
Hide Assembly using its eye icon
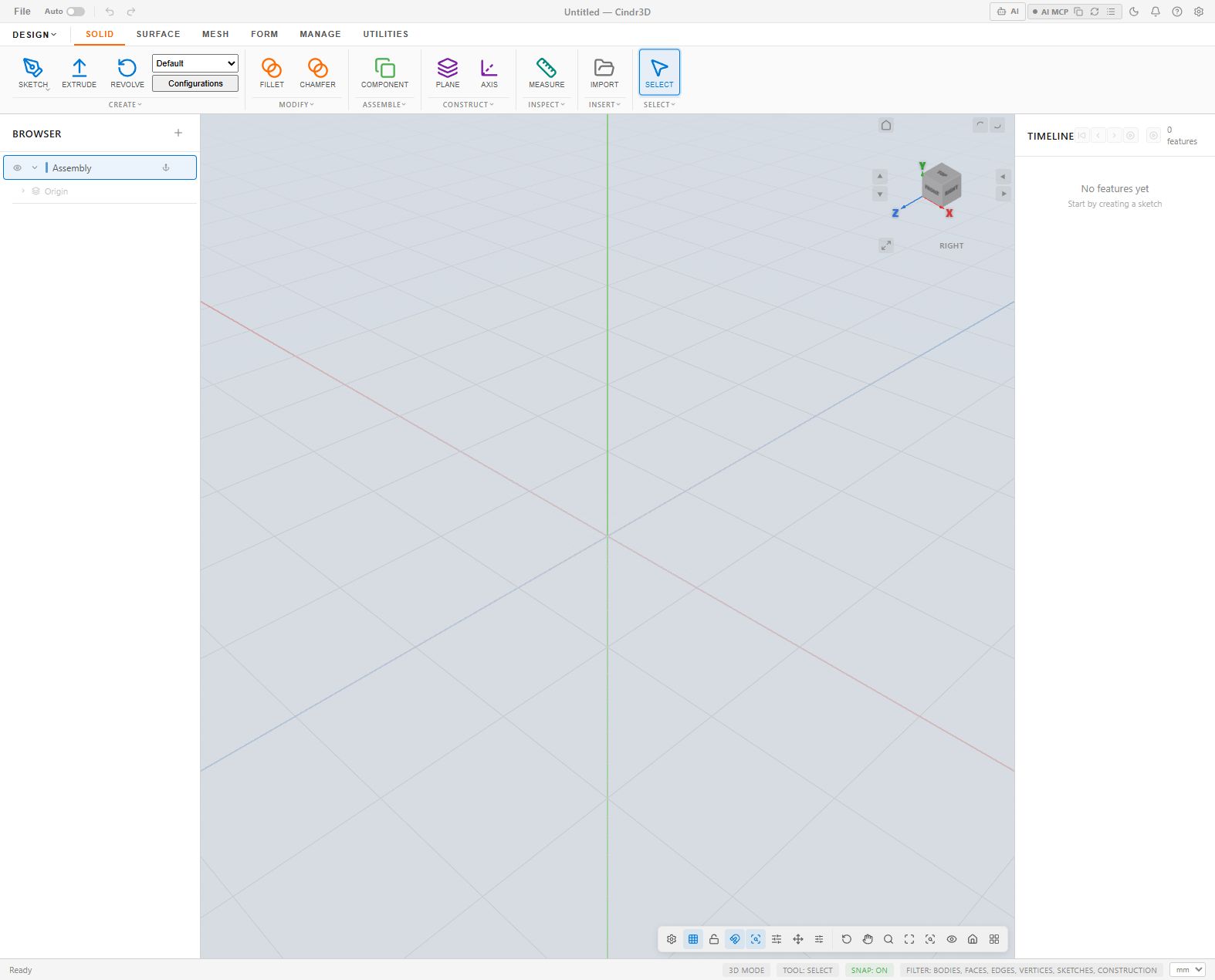[x=17, y=167]
